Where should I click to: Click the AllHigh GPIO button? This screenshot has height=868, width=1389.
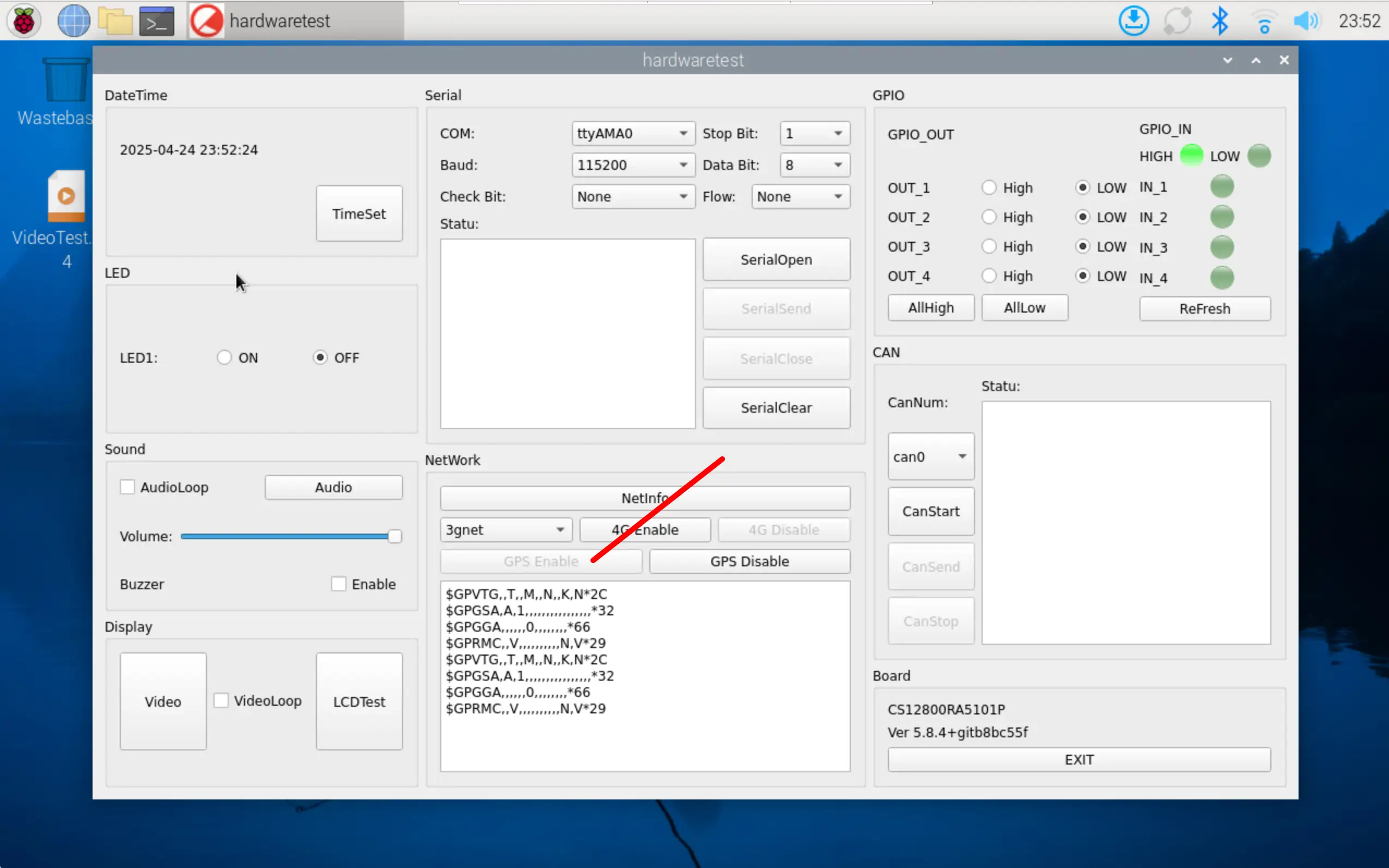click(x=930, y=308)
